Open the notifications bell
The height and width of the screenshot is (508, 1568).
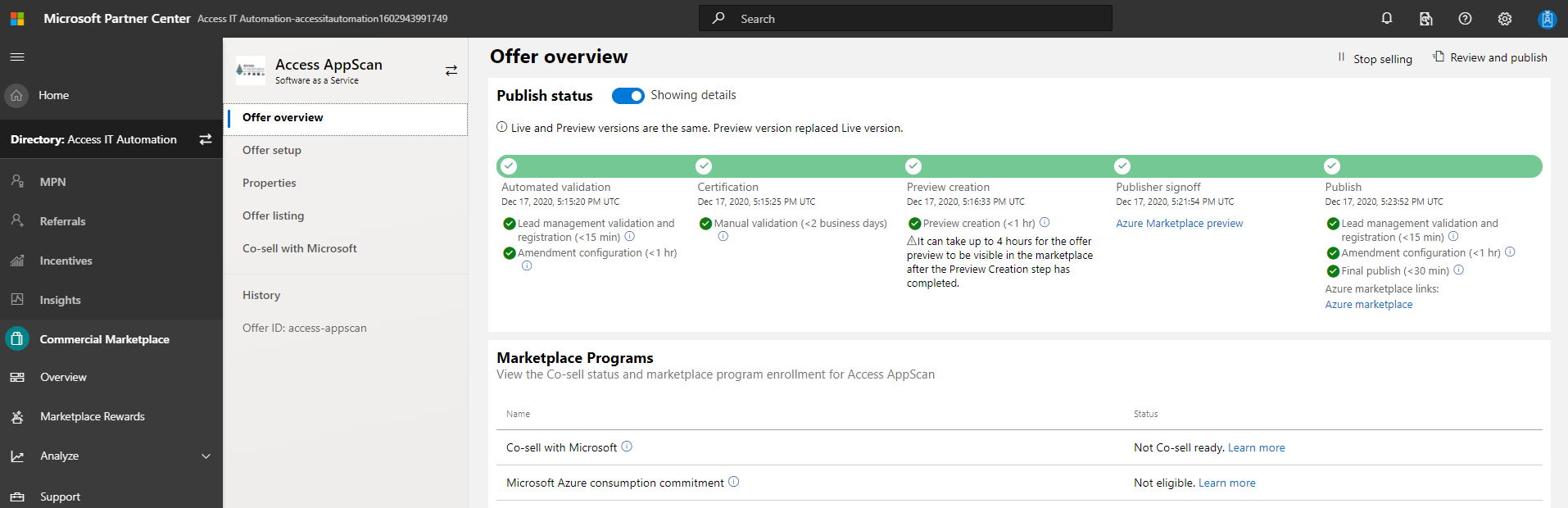(x=1387, y=18)
